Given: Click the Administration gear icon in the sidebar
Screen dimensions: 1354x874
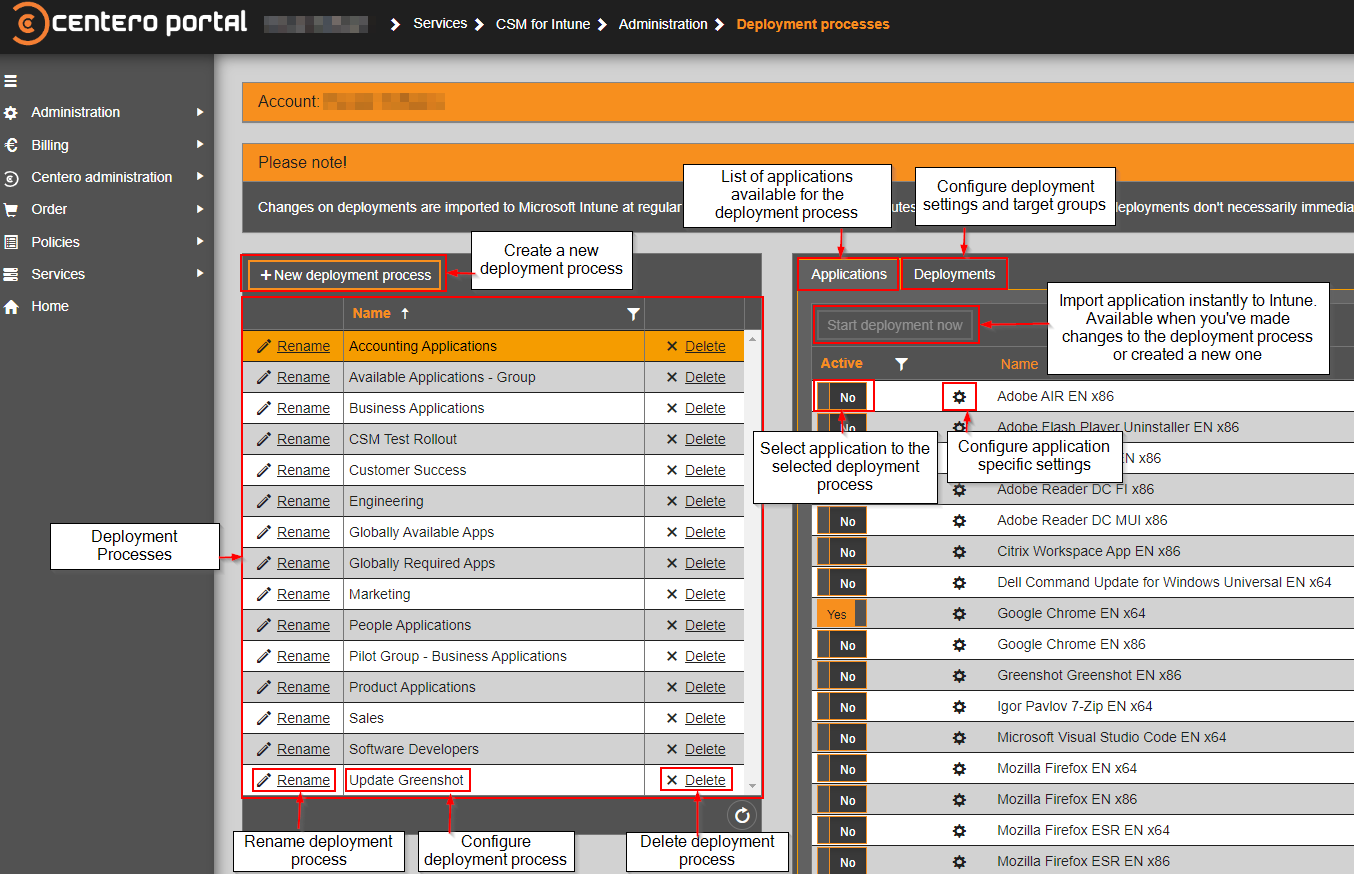Looking at the screenshot, I should click(x=11, y=113).
